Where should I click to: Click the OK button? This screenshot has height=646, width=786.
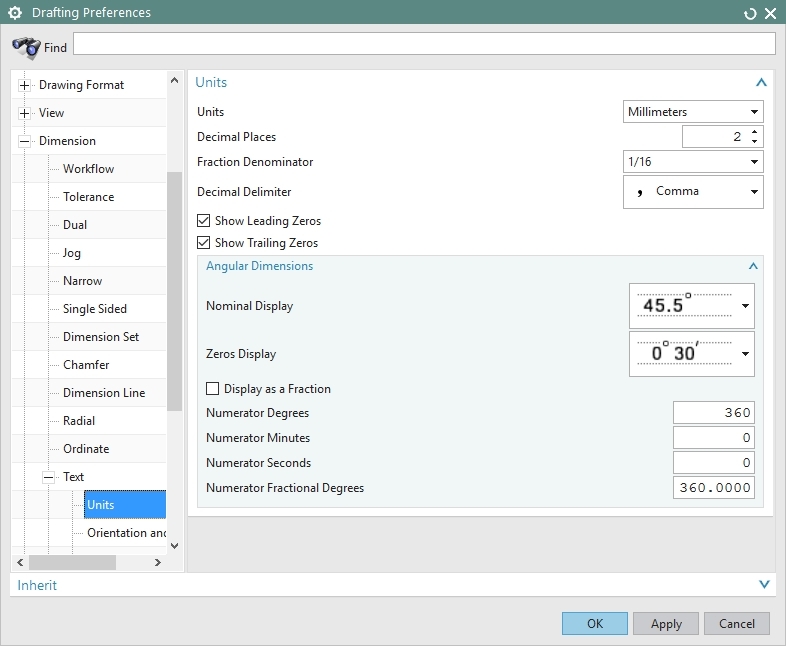click(595, 623)
